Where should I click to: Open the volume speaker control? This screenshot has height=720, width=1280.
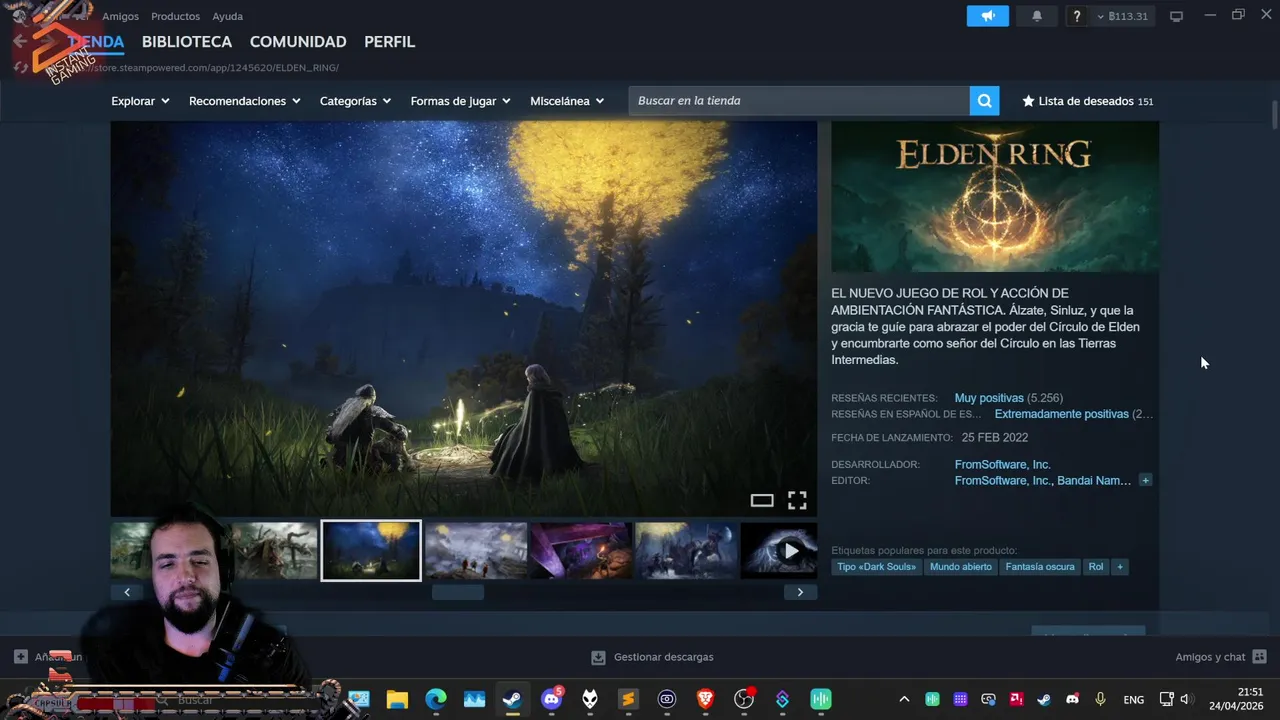(1186, 700)
